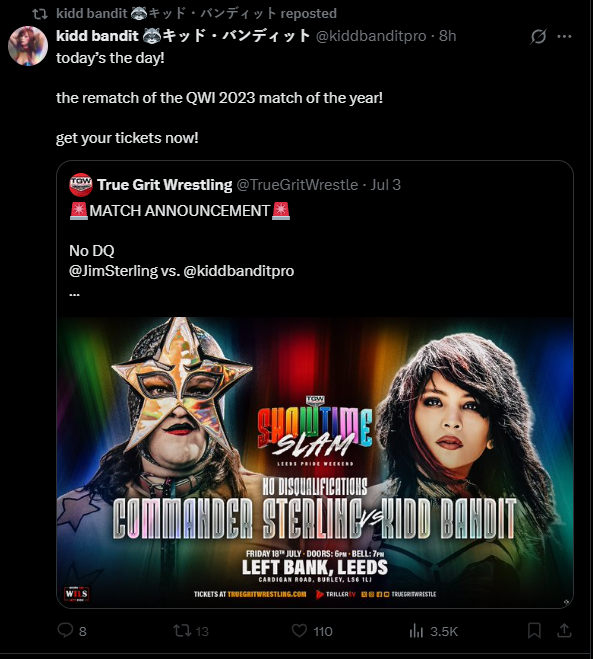
Task: Click the Grok explain icon
Action: 538,37
